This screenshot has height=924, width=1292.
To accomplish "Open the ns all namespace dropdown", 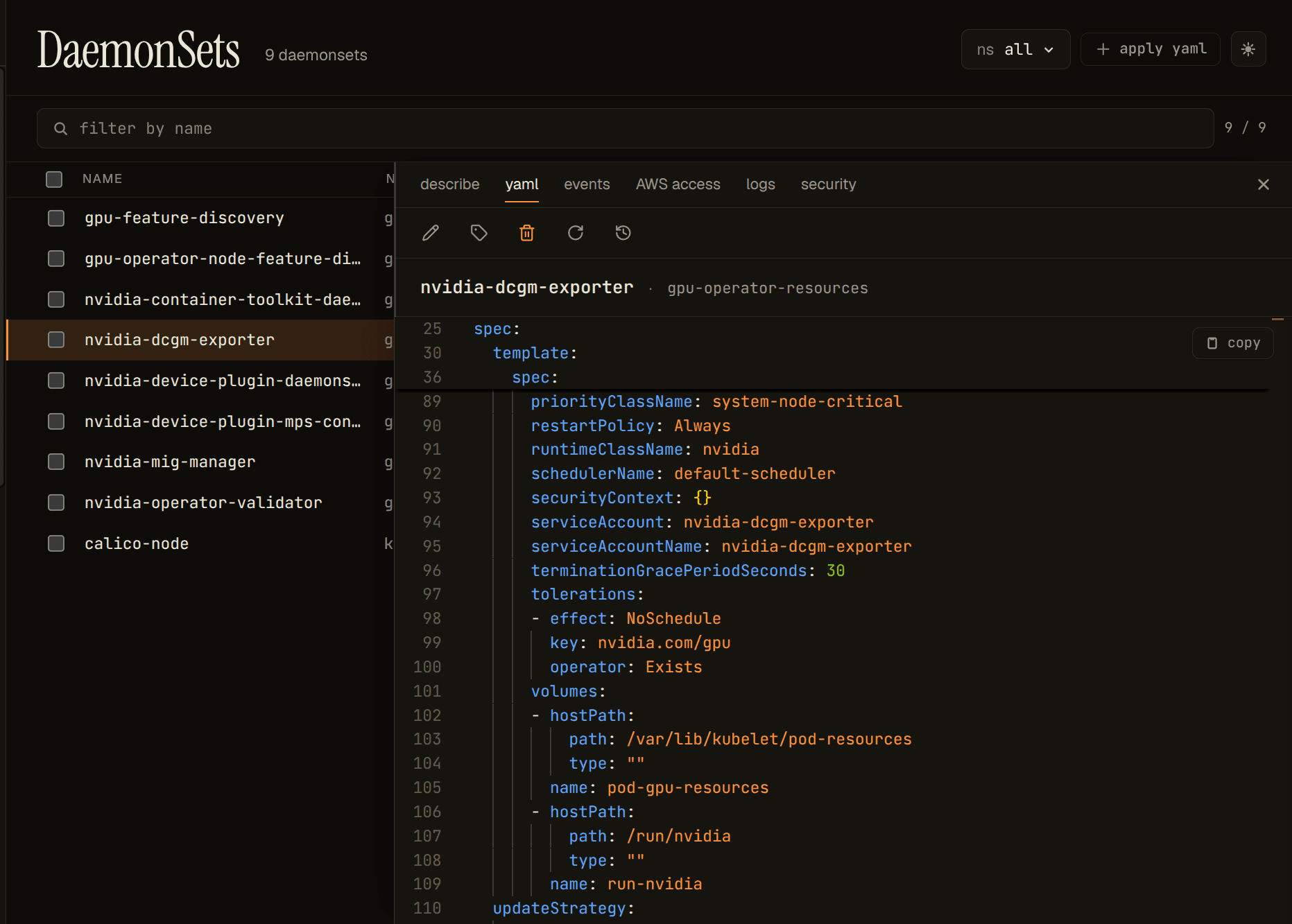I will pyautogui.click(x=1015, y=49).
